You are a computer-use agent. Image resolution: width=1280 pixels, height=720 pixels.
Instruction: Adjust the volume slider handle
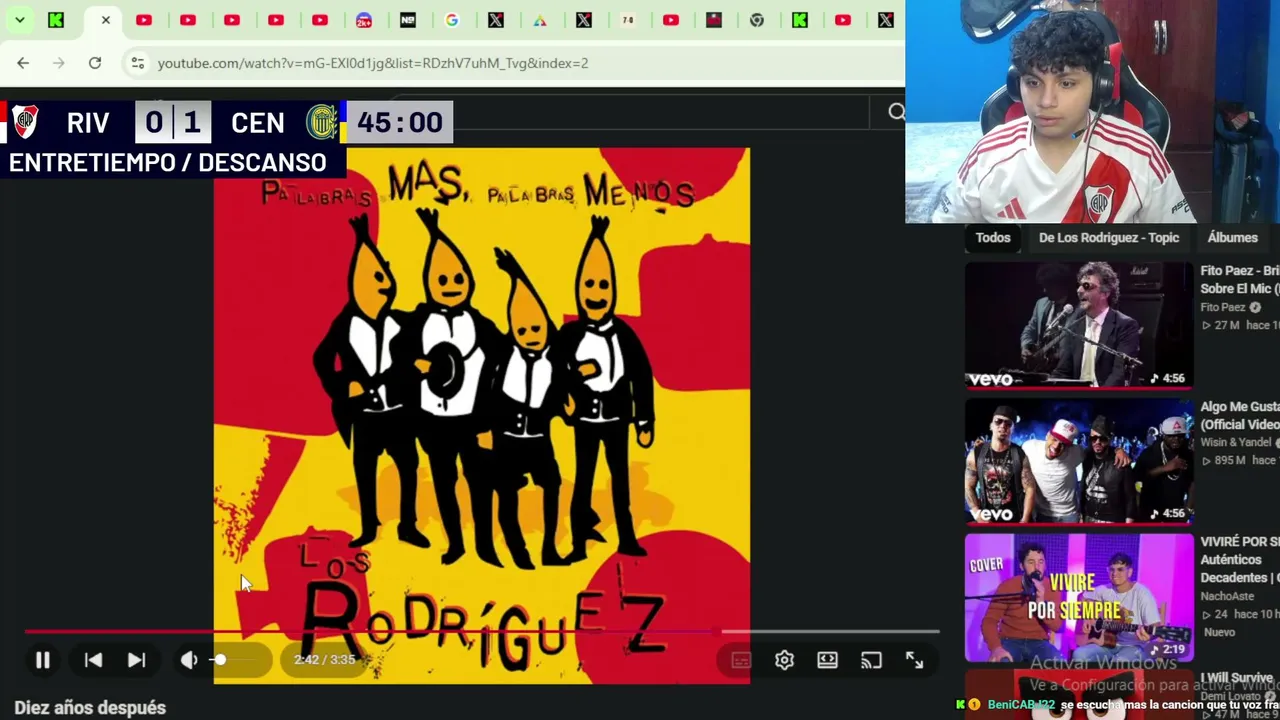pos(220,660)
